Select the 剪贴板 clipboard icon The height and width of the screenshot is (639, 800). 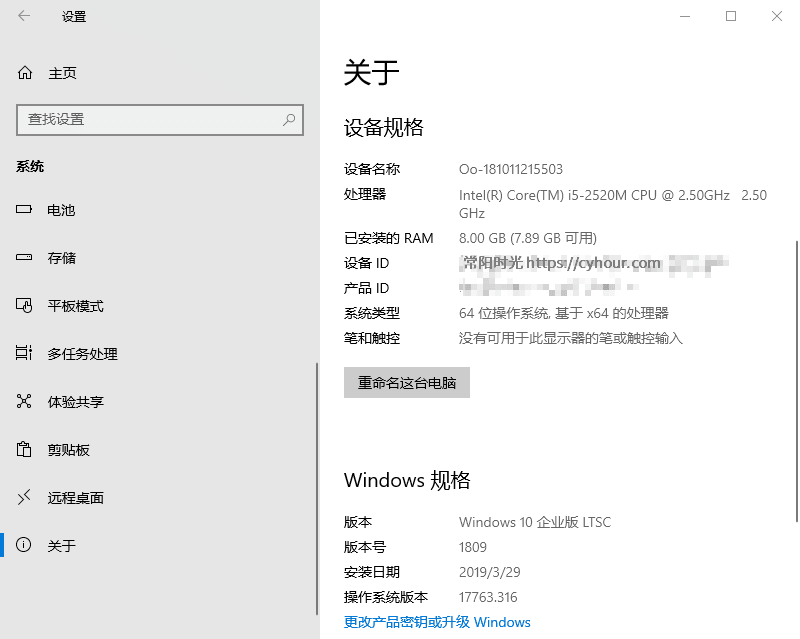(x=23, y=449)
